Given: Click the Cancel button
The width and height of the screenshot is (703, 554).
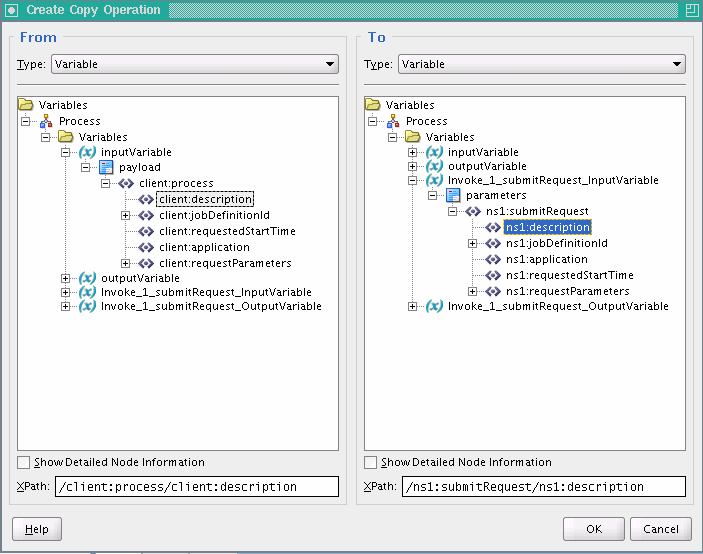Looking at the screenshot, I should click(661, 529).
